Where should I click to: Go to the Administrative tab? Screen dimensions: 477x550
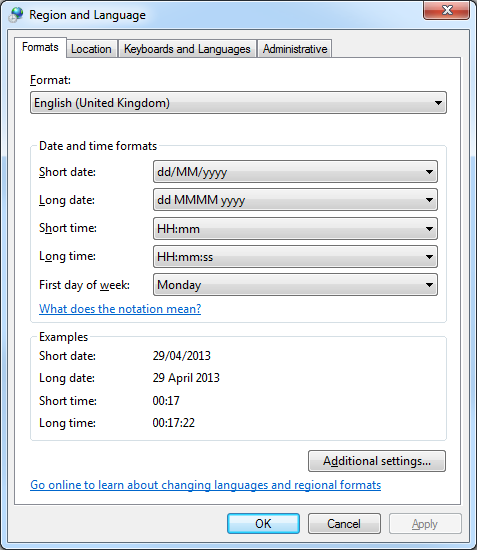295,49
